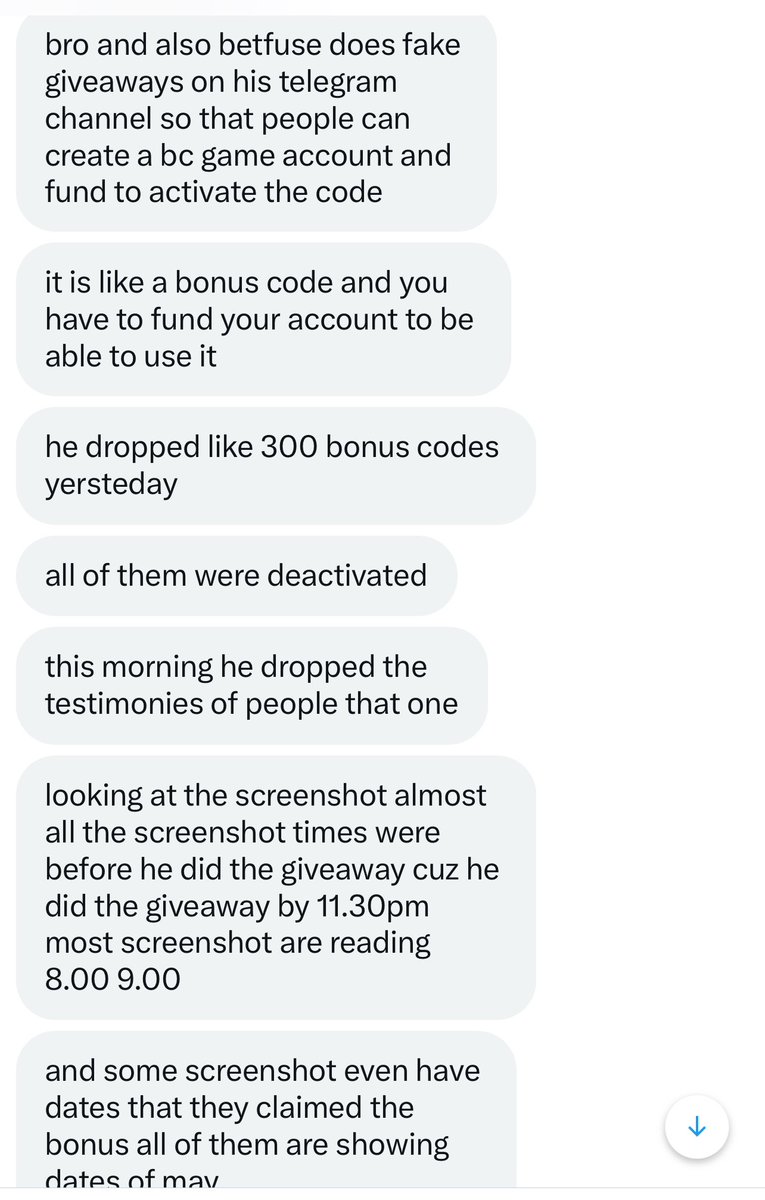Click the number '300' in the message
765x1200 pixels.
[x=289, y=447]
